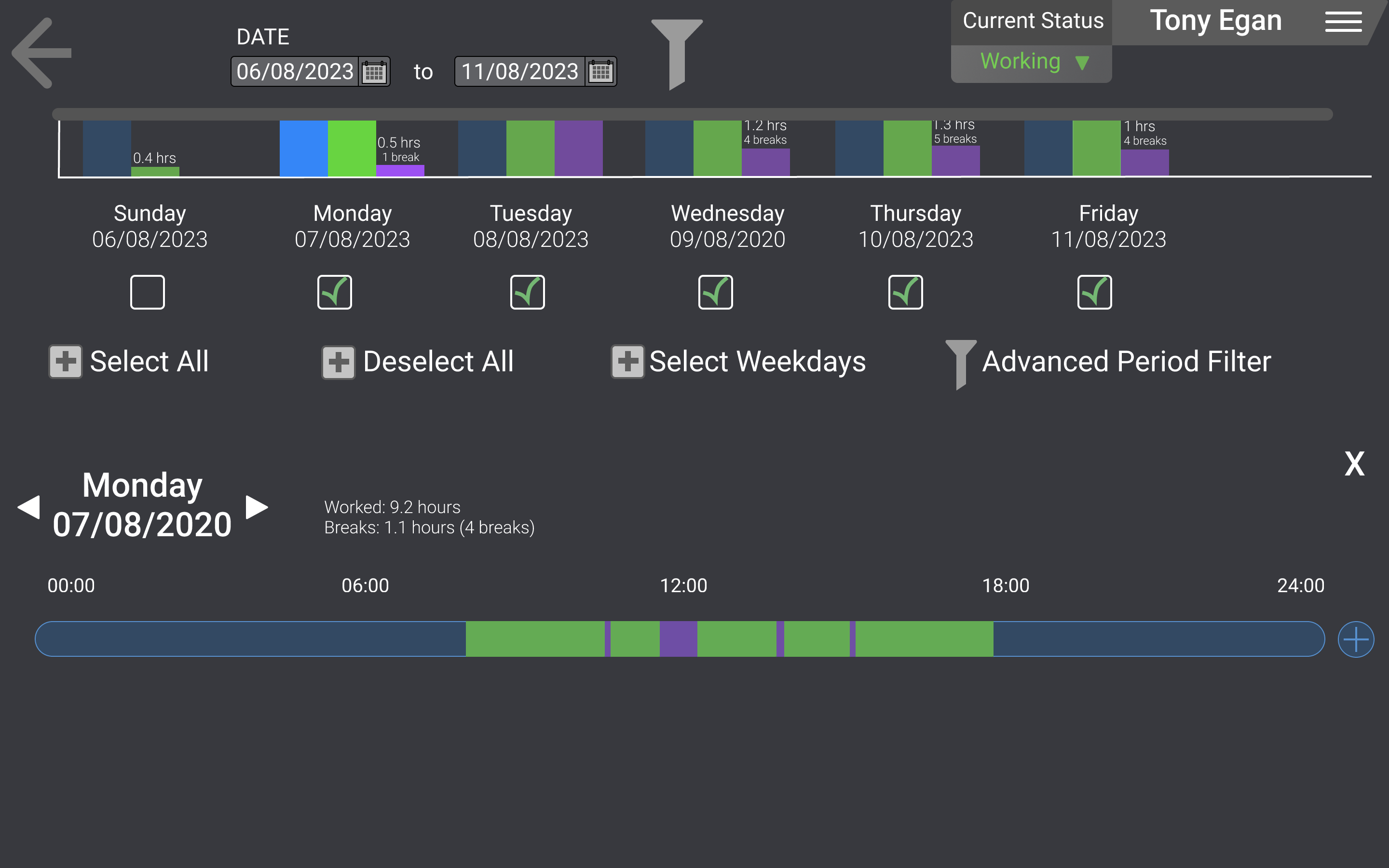Image resolution: width=1389 pixels, height=868 pixels.
Task: Open calendar picker for start date
Action: click(374, 72)
